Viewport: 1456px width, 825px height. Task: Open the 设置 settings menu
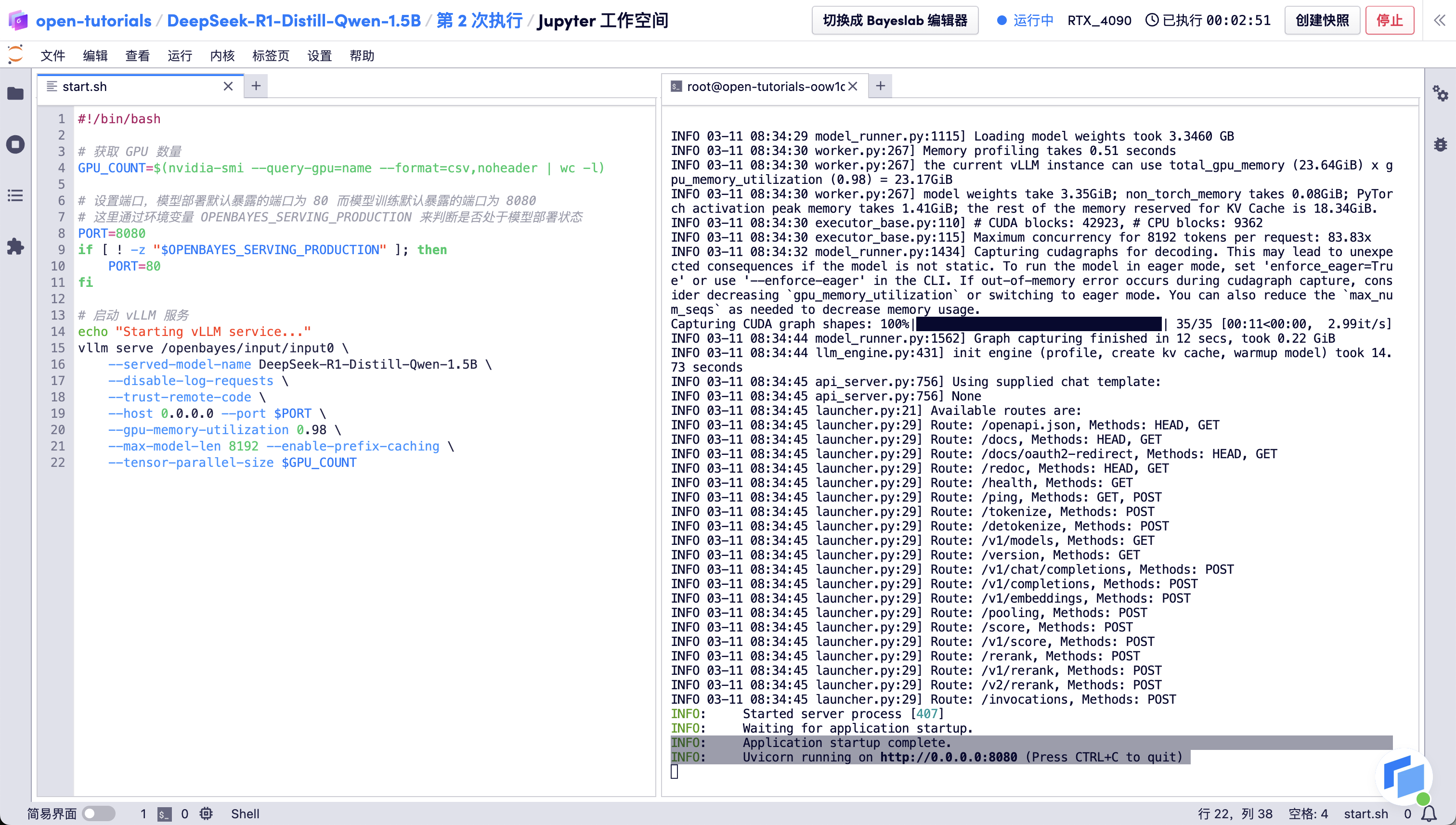(319, 55)
